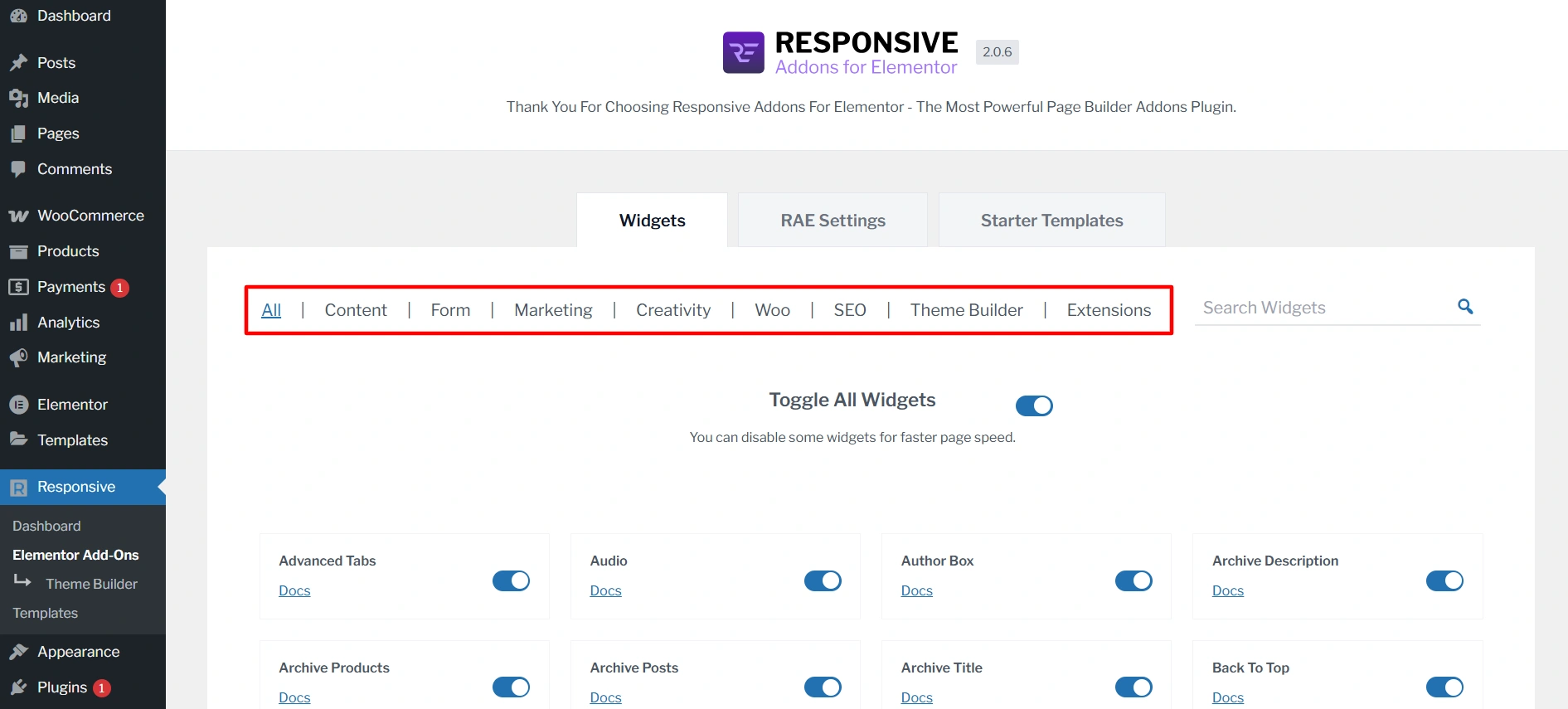
Task: Open Docs link for Author Box
Action: pyautogui.click(x=916, y=590)
